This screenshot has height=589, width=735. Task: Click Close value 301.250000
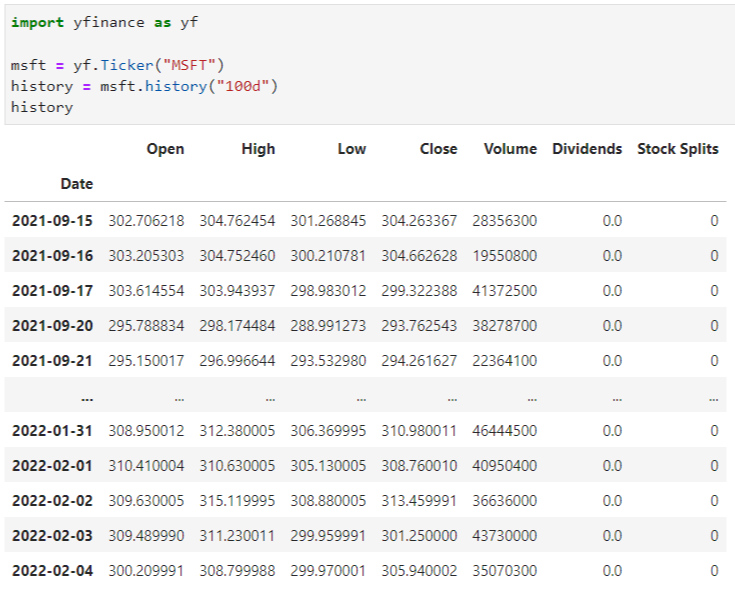tap(419, 536)
